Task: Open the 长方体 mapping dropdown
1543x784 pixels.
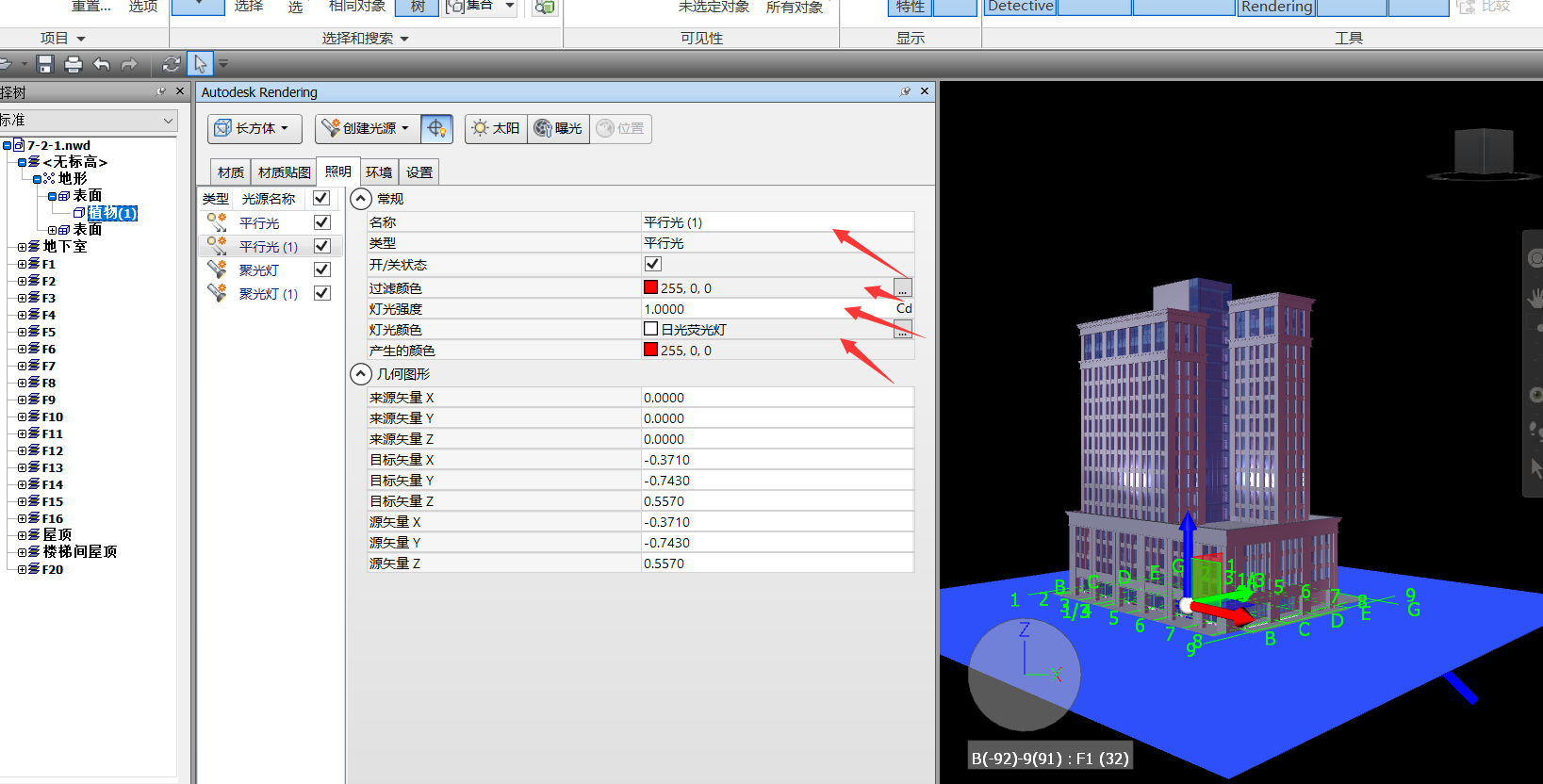Action: pyautogui.click(x=253, y=128)
